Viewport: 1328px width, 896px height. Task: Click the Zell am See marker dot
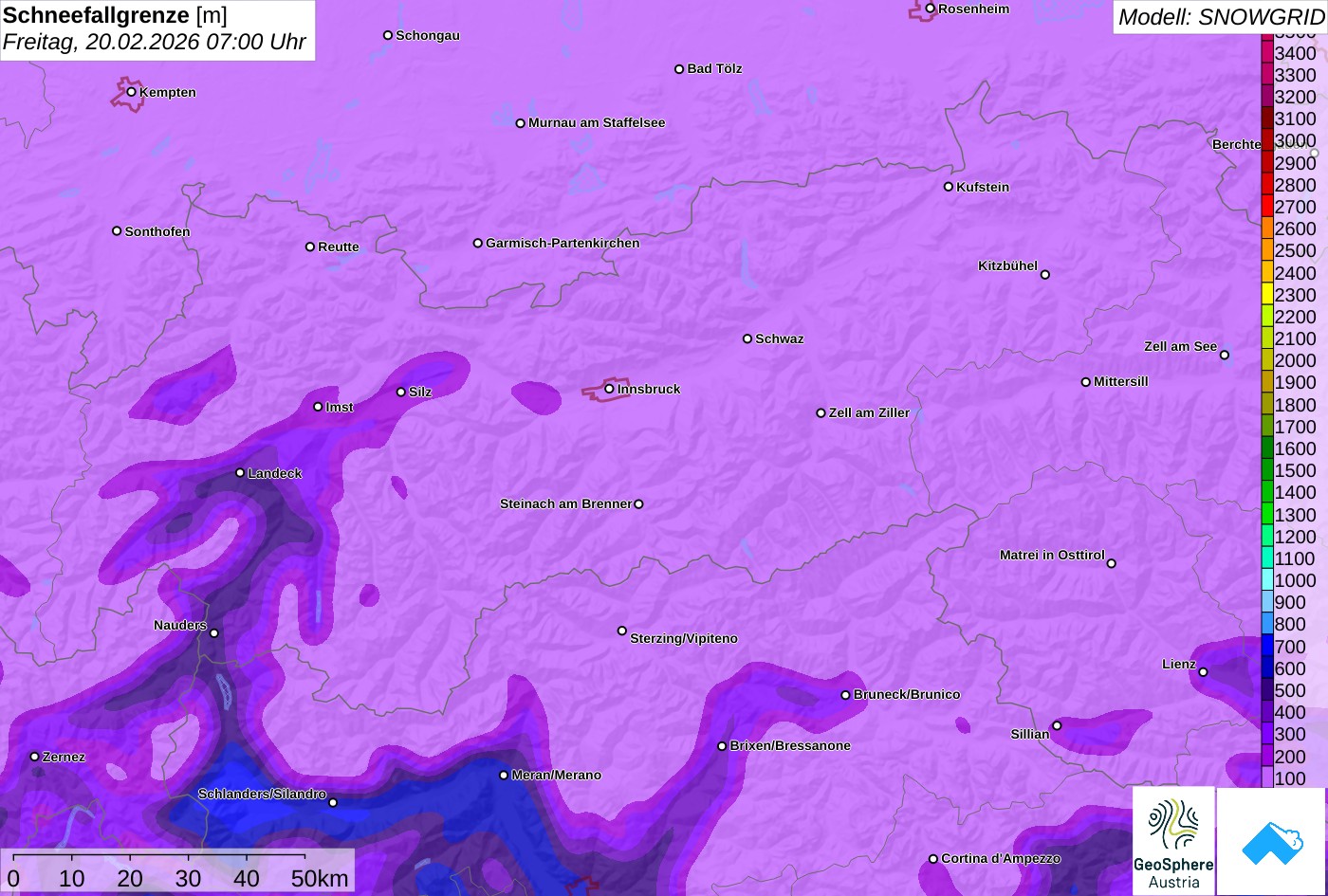(x=1225, y=356)
